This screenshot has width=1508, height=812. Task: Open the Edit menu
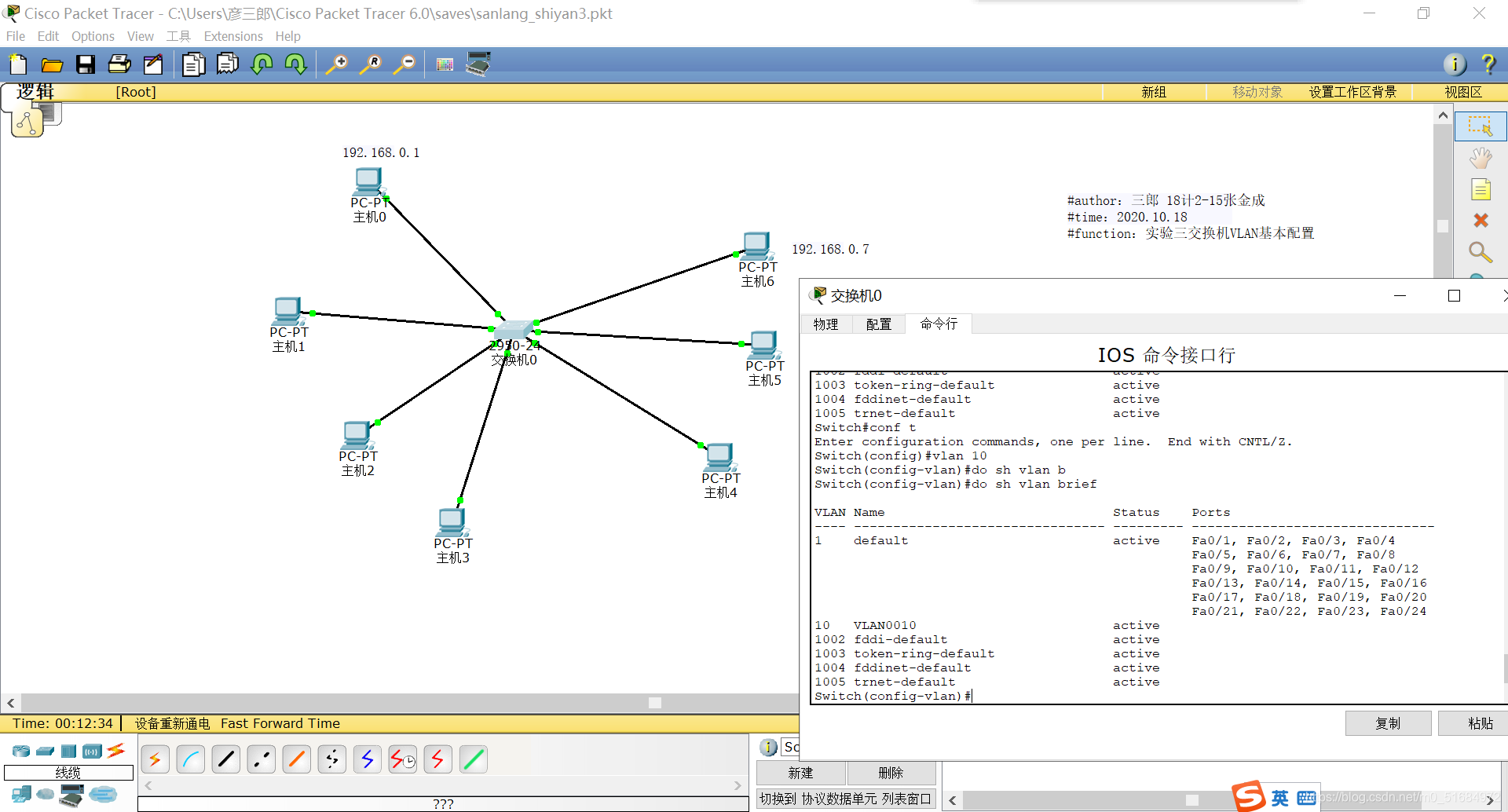coord(48,36)
